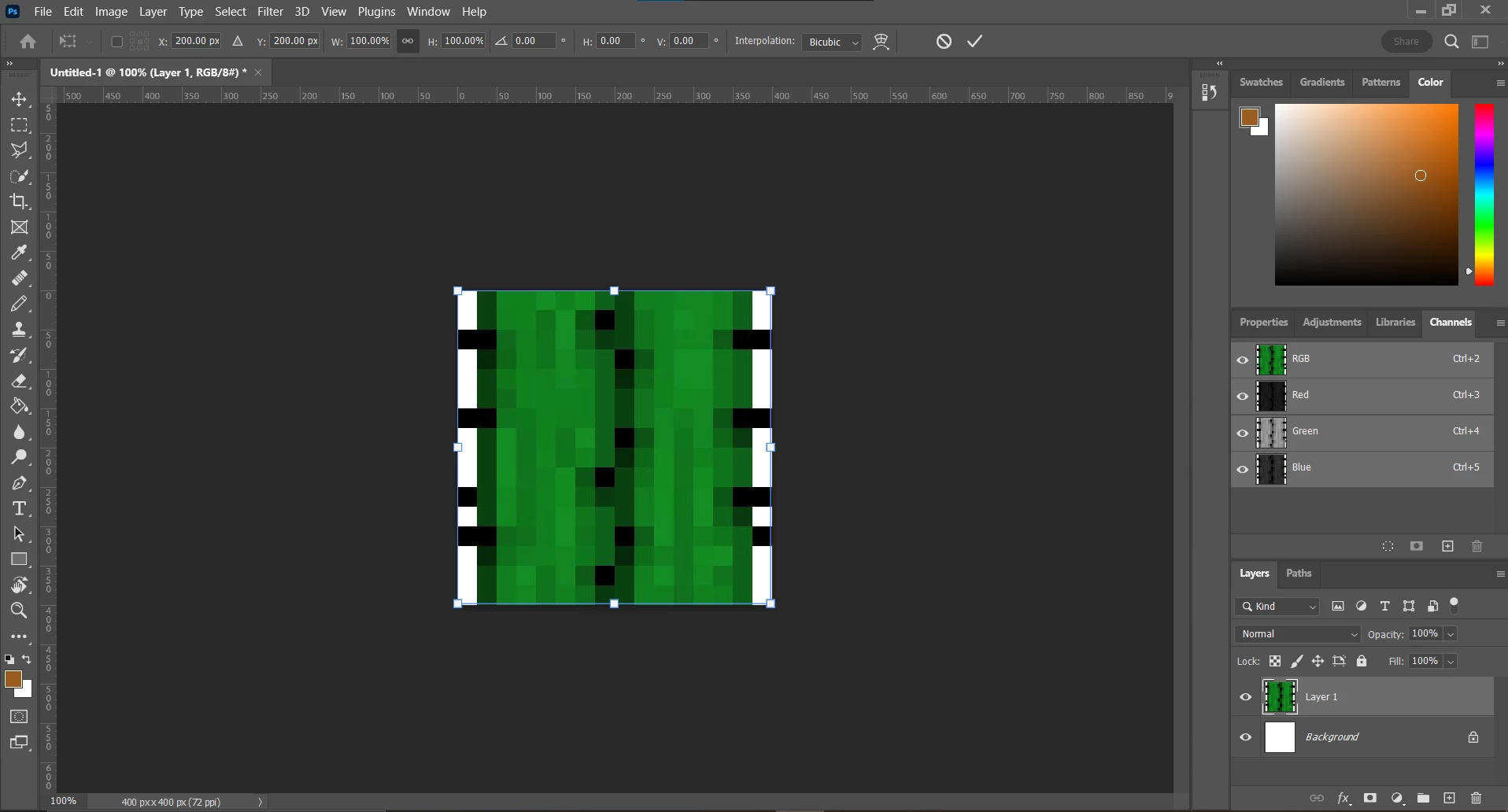This screenshot has width=1508, height=812.
Task: Switch to the Swatches tab
Action: pos(1261,82)
